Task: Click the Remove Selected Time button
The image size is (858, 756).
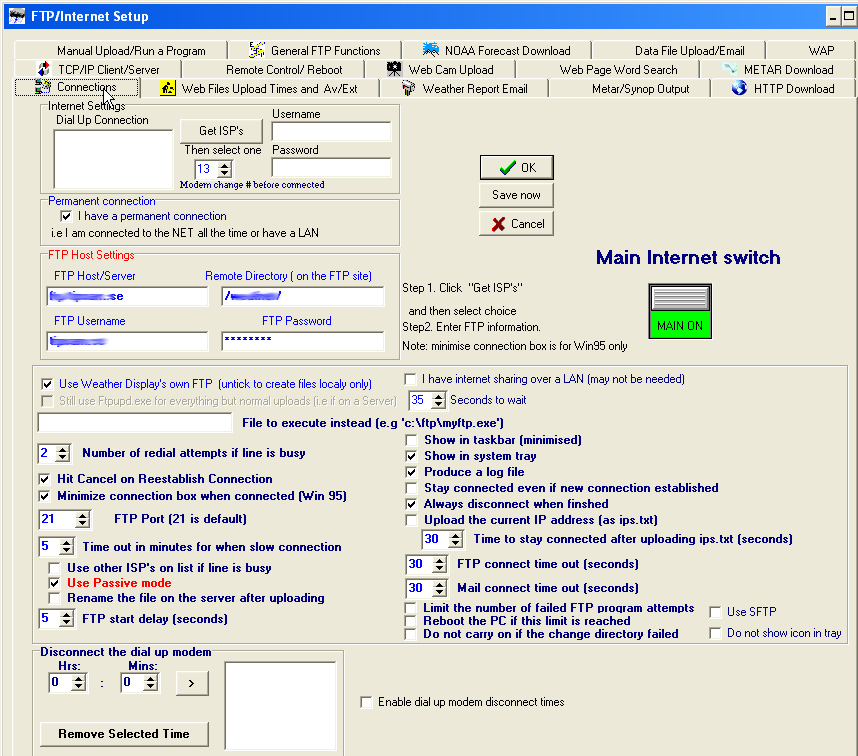Action: pos(124,734)
